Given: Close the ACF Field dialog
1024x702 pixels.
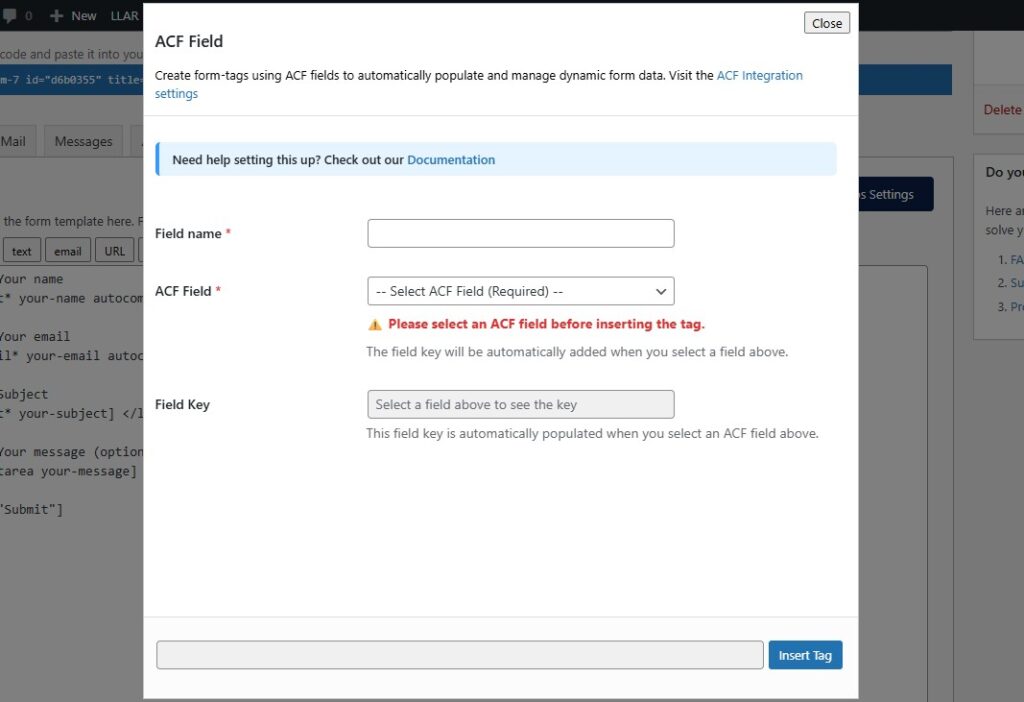Looking at the screenshot, I should [x=826, y=23].
